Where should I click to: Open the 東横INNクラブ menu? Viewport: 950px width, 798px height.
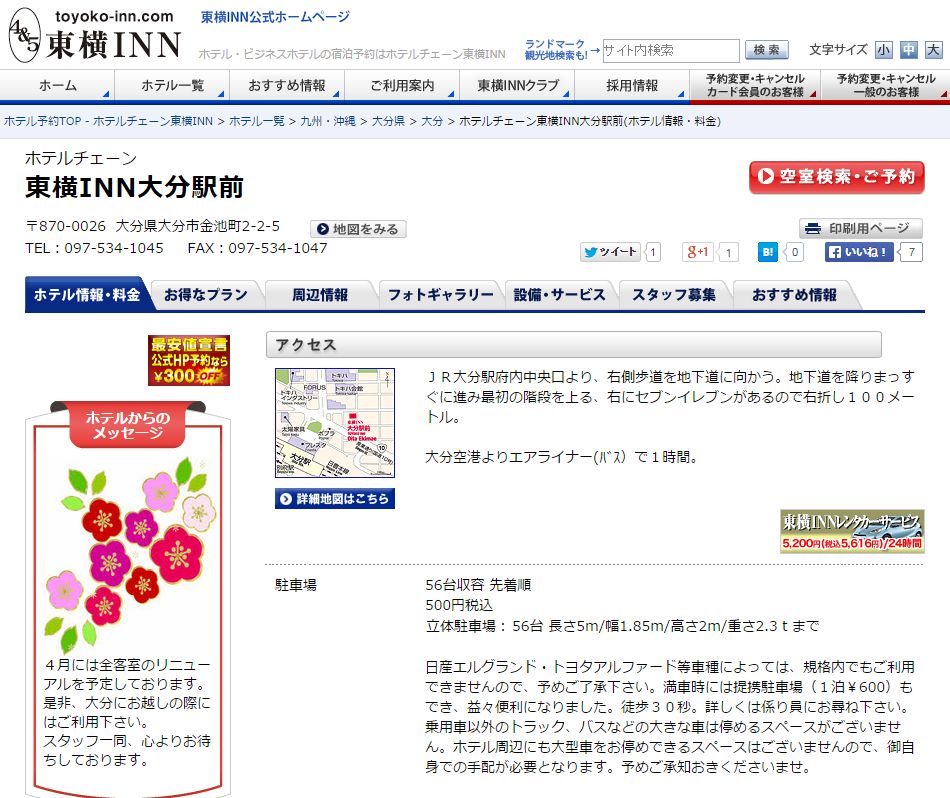[x=517, y=85]
